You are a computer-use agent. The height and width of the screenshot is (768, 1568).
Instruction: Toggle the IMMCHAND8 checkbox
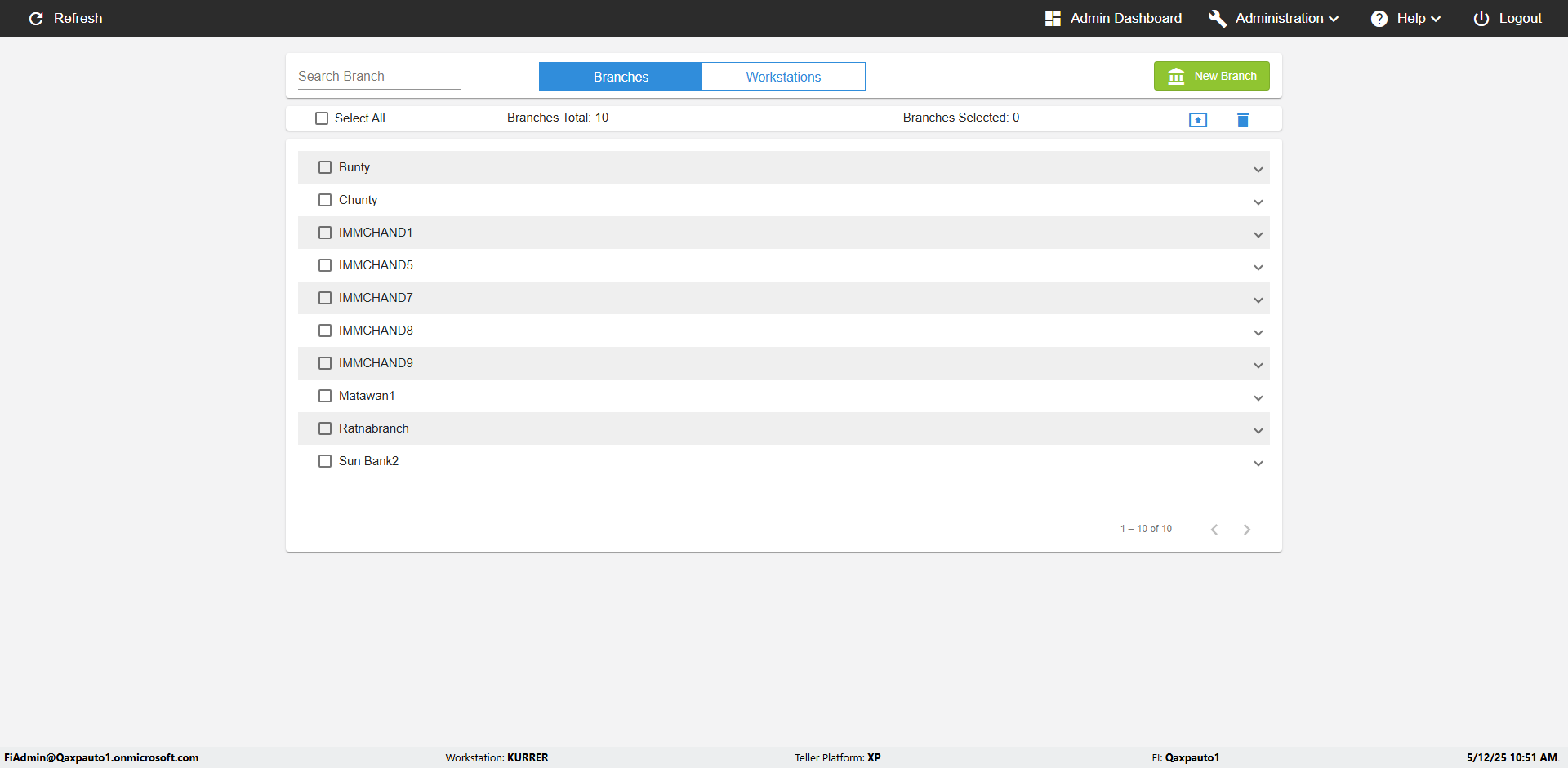(325, 331)
